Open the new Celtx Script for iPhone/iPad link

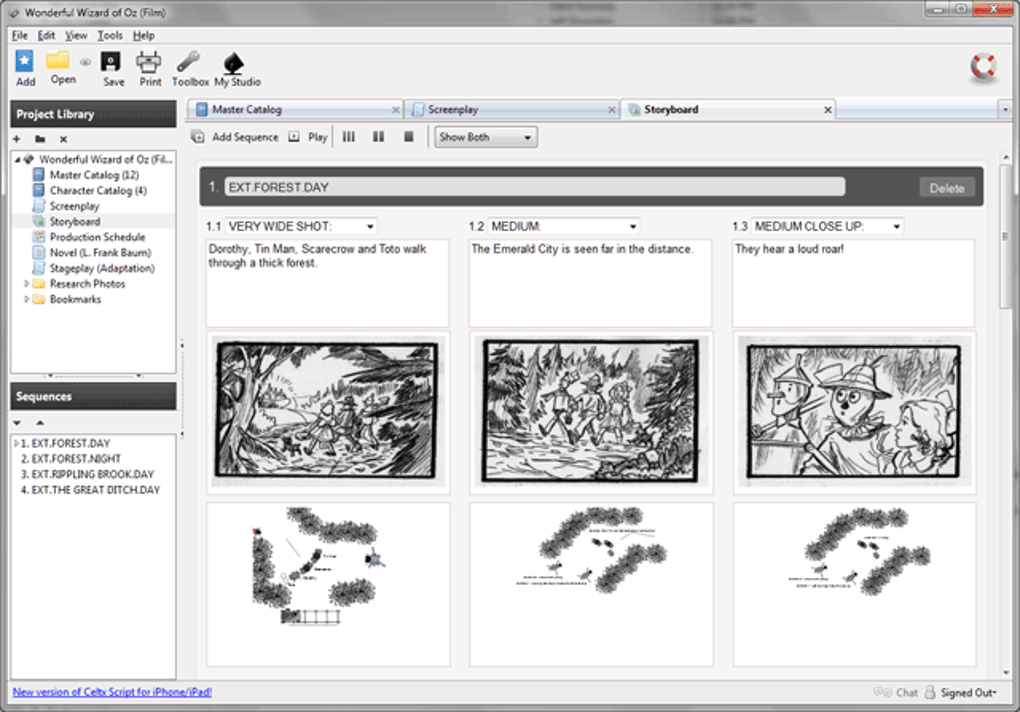tap(112, 692)
